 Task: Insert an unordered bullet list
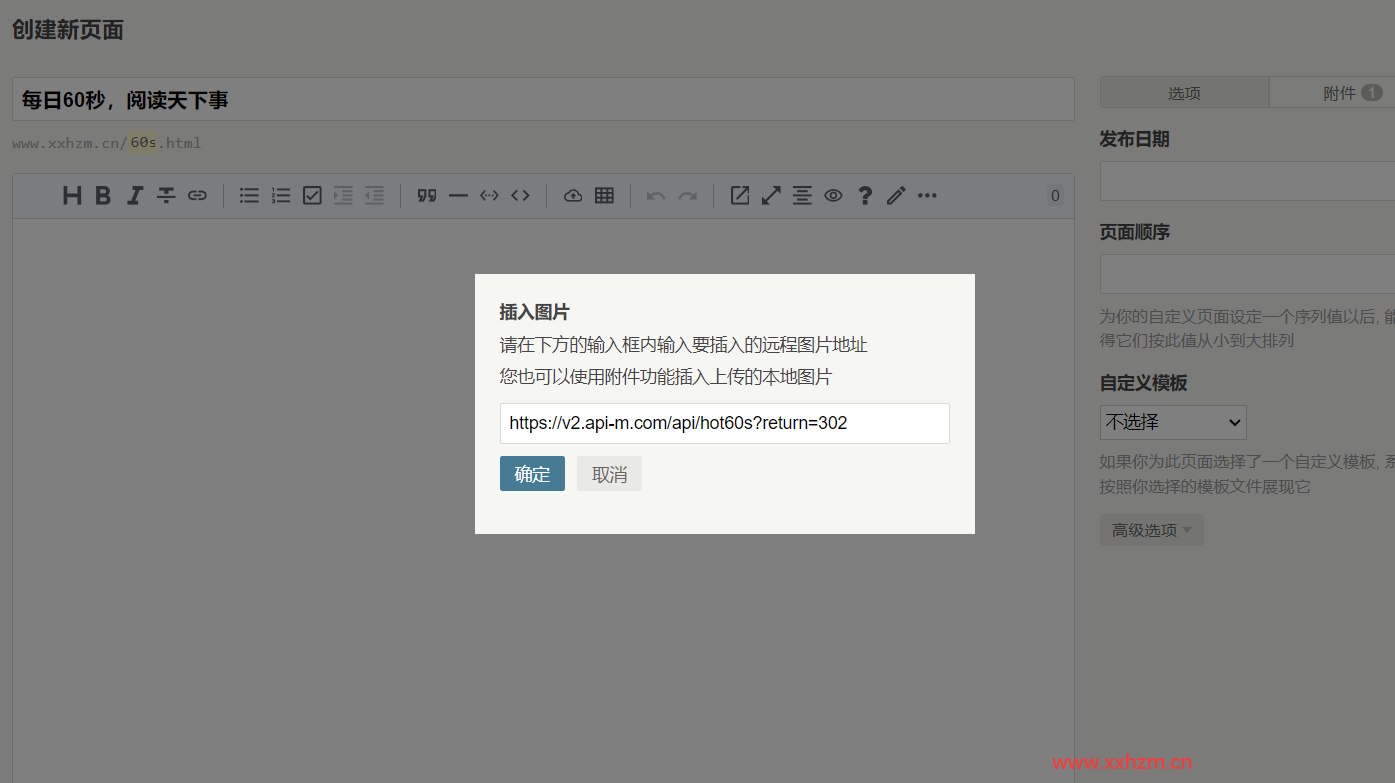point(250,196)
